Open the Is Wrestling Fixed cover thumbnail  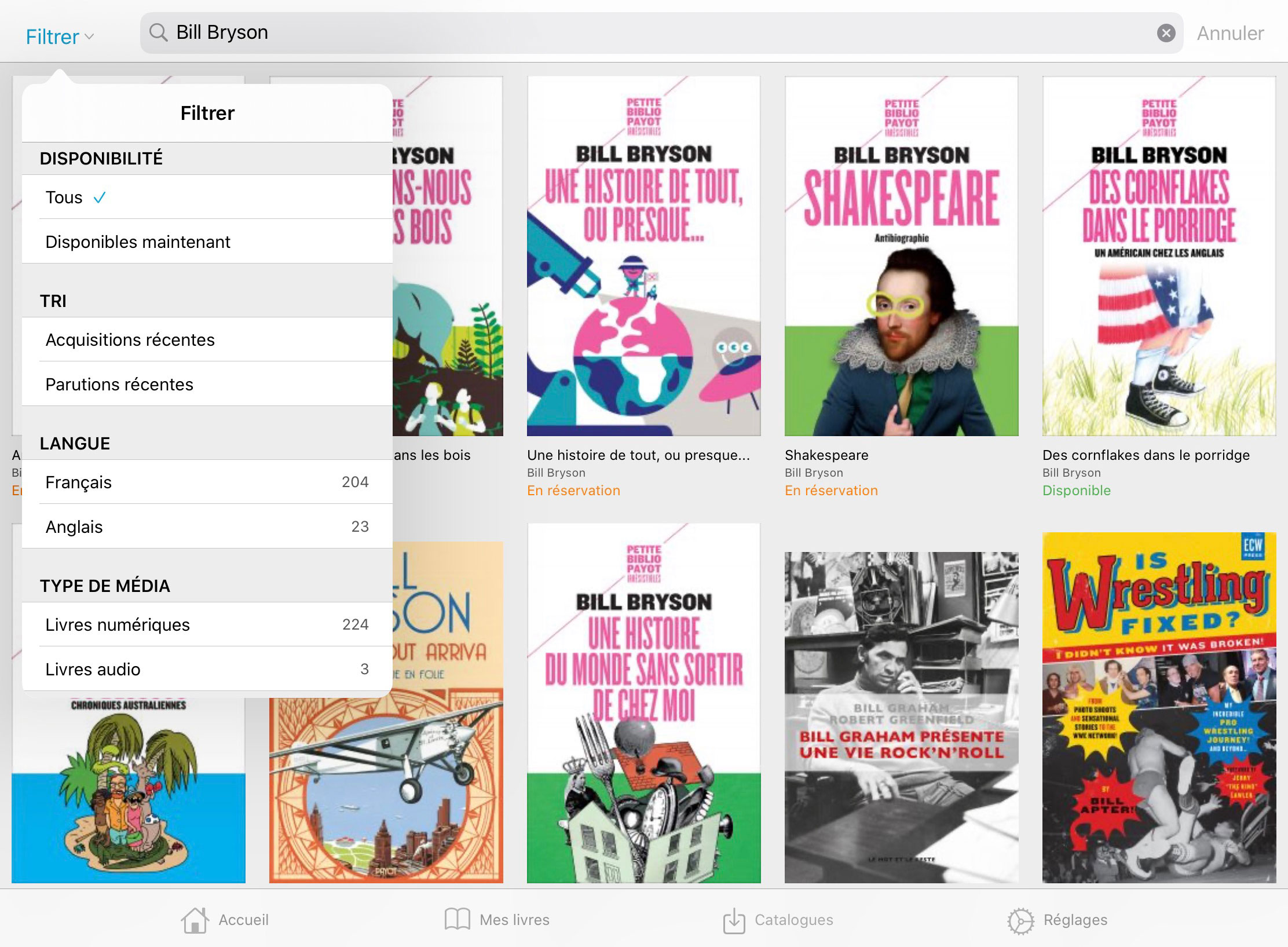[x=1158, y=708]
